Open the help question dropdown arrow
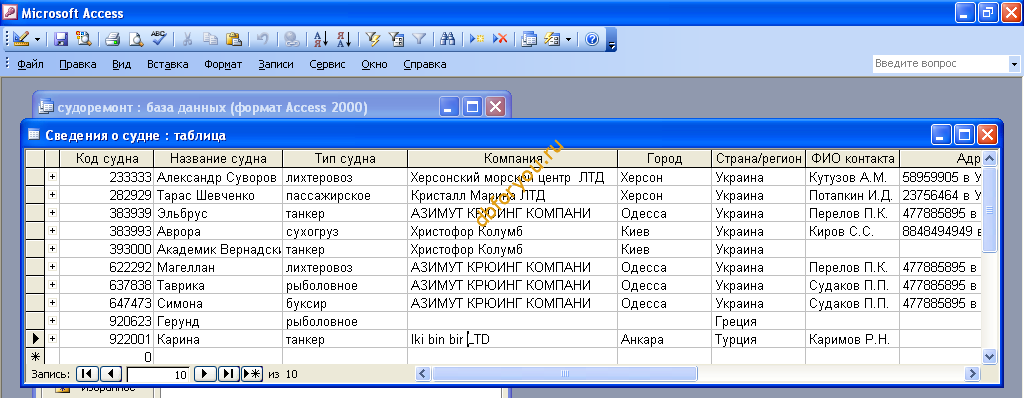The width and height of the screenshot is (1024, 398). click(1014, 63)
